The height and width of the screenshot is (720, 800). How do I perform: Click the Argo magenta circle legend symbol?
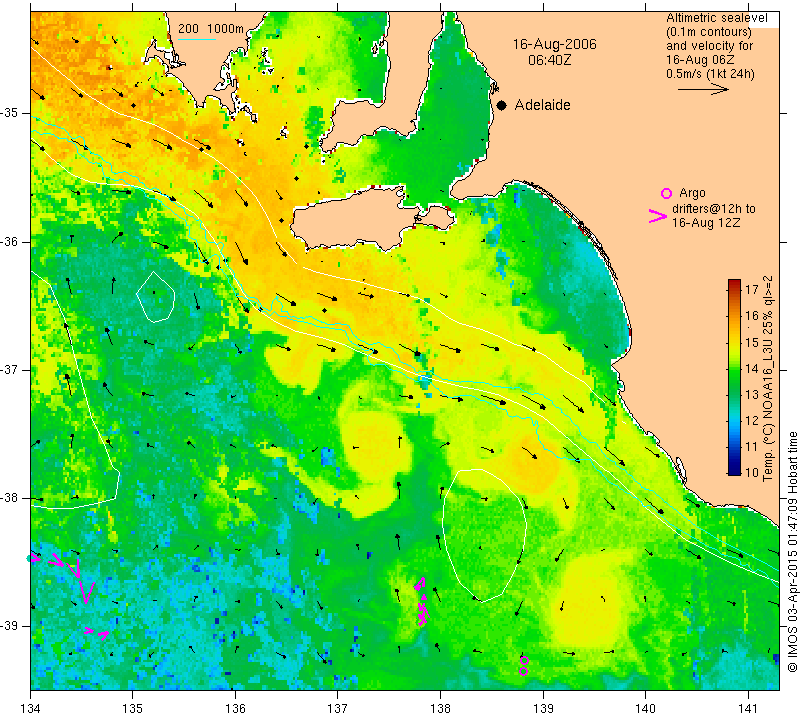coord(666,193)
